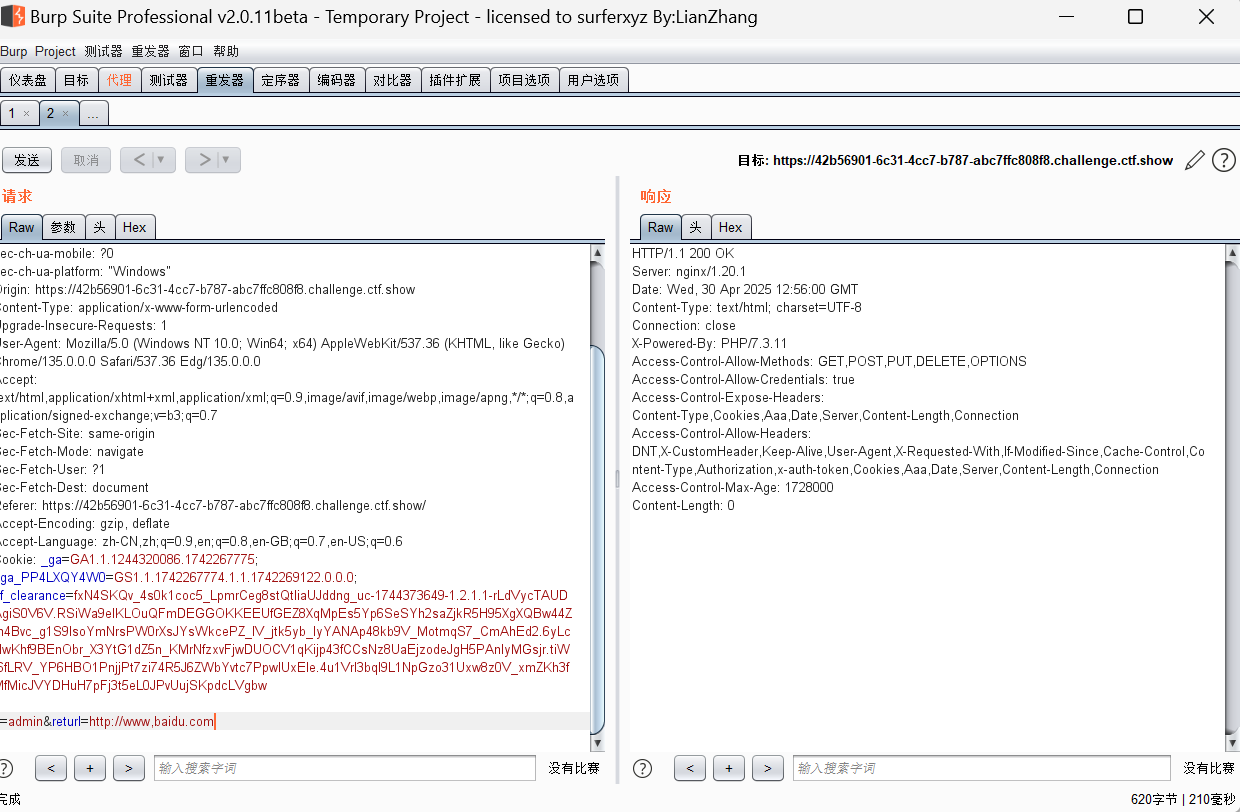Click the X-Powered-By: PHP/7.3.11 header line
Viewport: 1240px width, 812px height.
[709, 343]
